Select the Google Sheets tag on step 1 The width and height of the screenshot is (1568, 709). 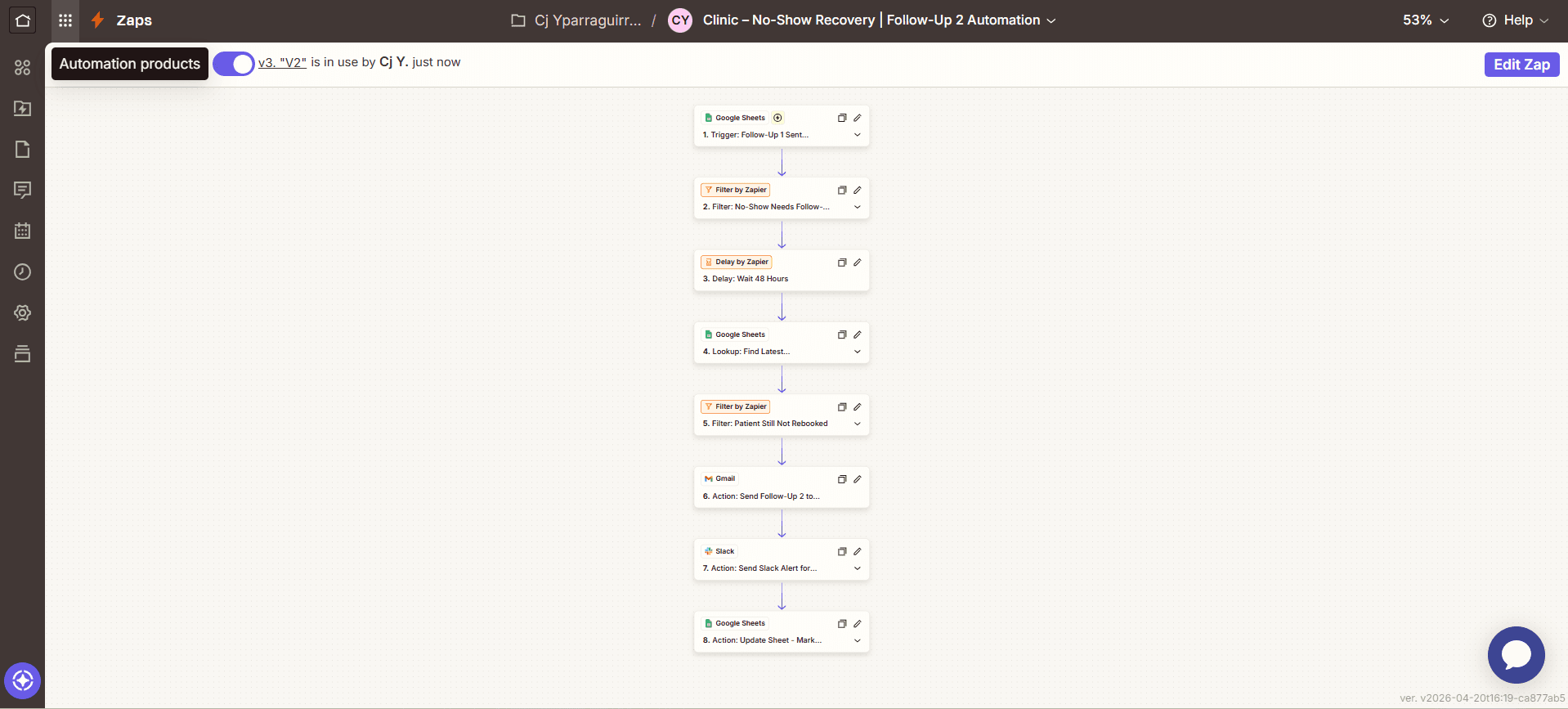click(x=735, y=118)
